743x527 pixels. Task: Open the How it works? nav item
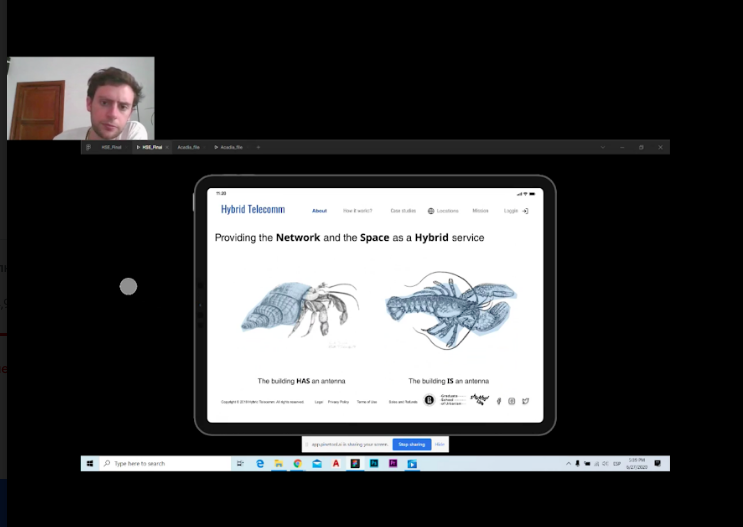click(x=358, y=211)
